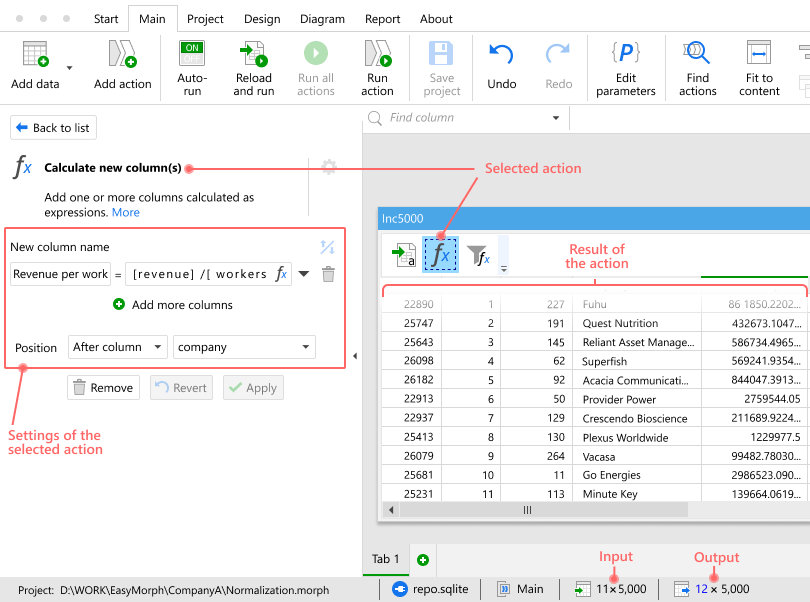Click the reorder columns icon

point(328,247)
